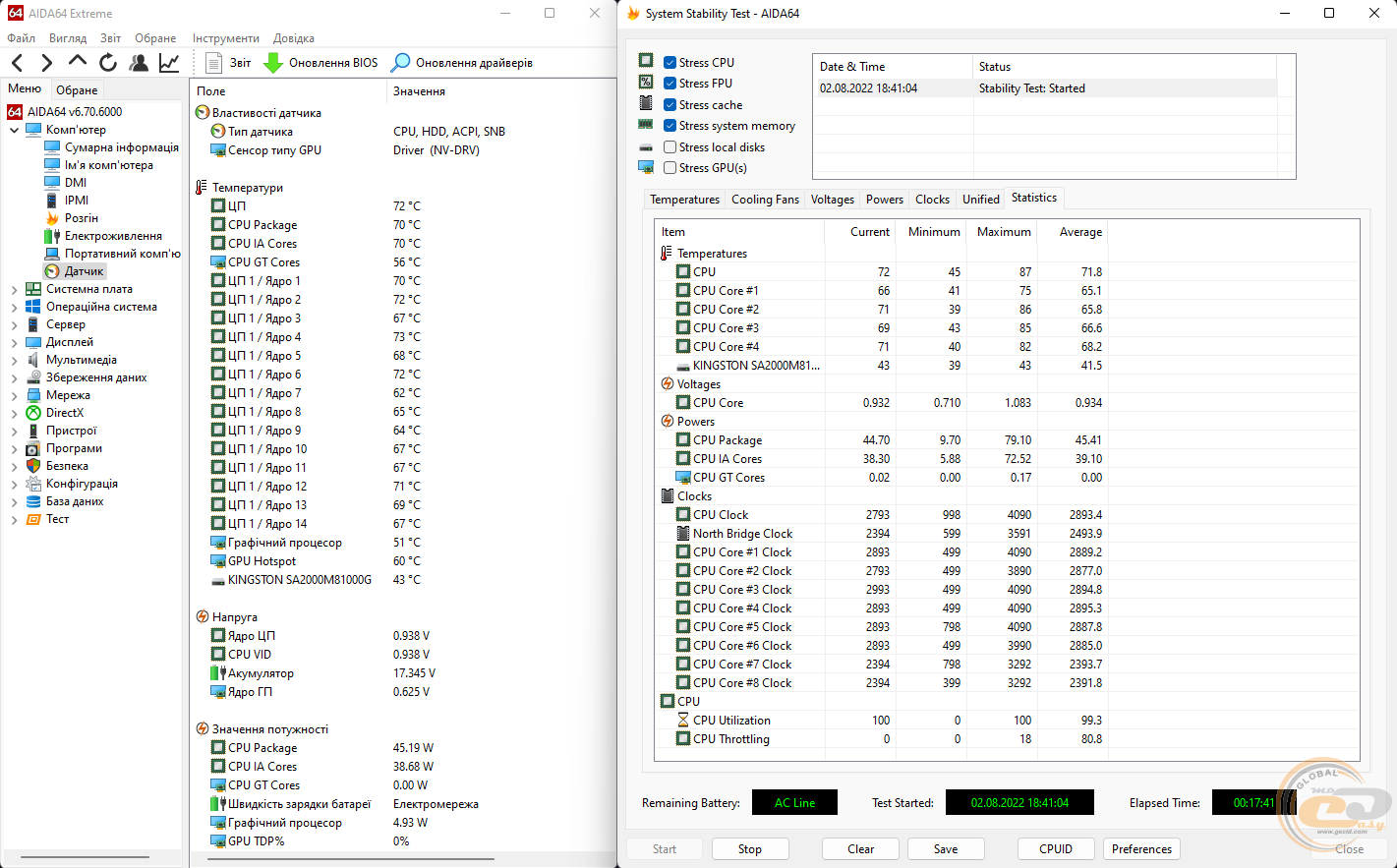Viewport: 1397px width, 868px height.
Task: Disable the Stress FPU checkbox
Action: (669, 84)
